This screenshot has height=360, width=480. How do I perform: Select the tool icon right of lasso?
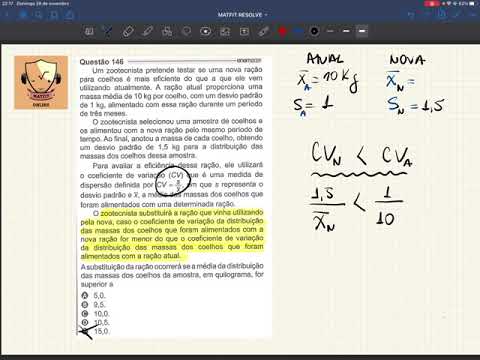(206, 31)
